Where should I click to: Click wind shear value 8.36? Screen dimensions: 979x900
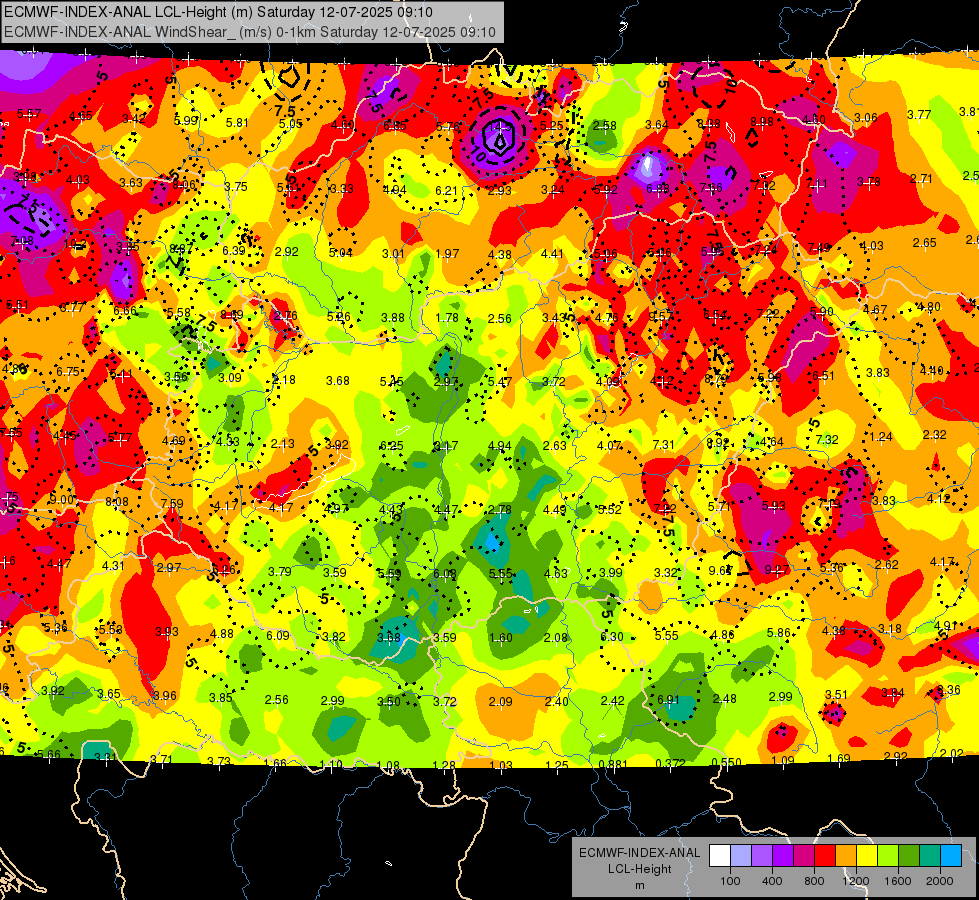pyautogui.click(x=948, y=690)
